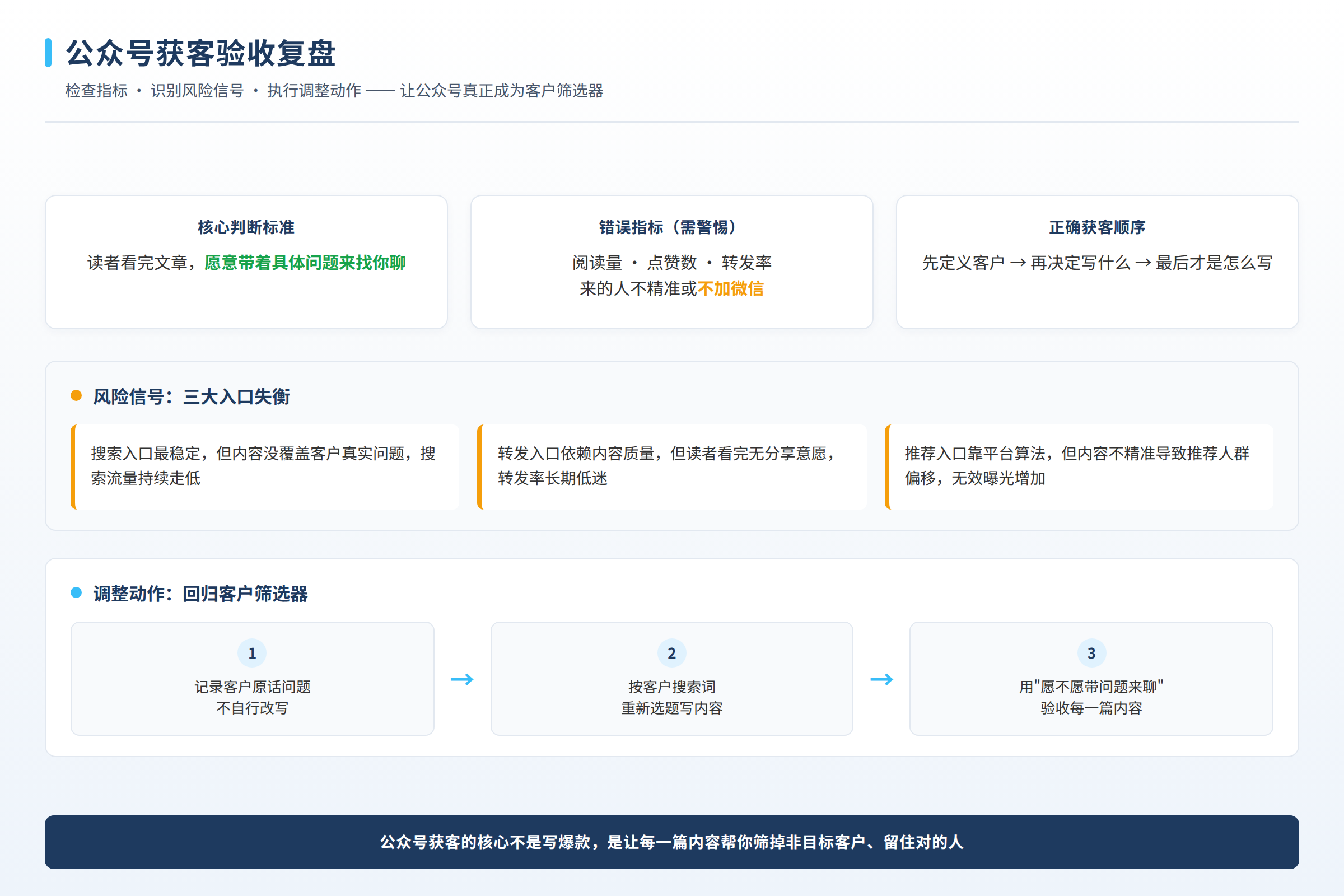
Task: Click the text 不自行改写
Action: coord(252,708)
